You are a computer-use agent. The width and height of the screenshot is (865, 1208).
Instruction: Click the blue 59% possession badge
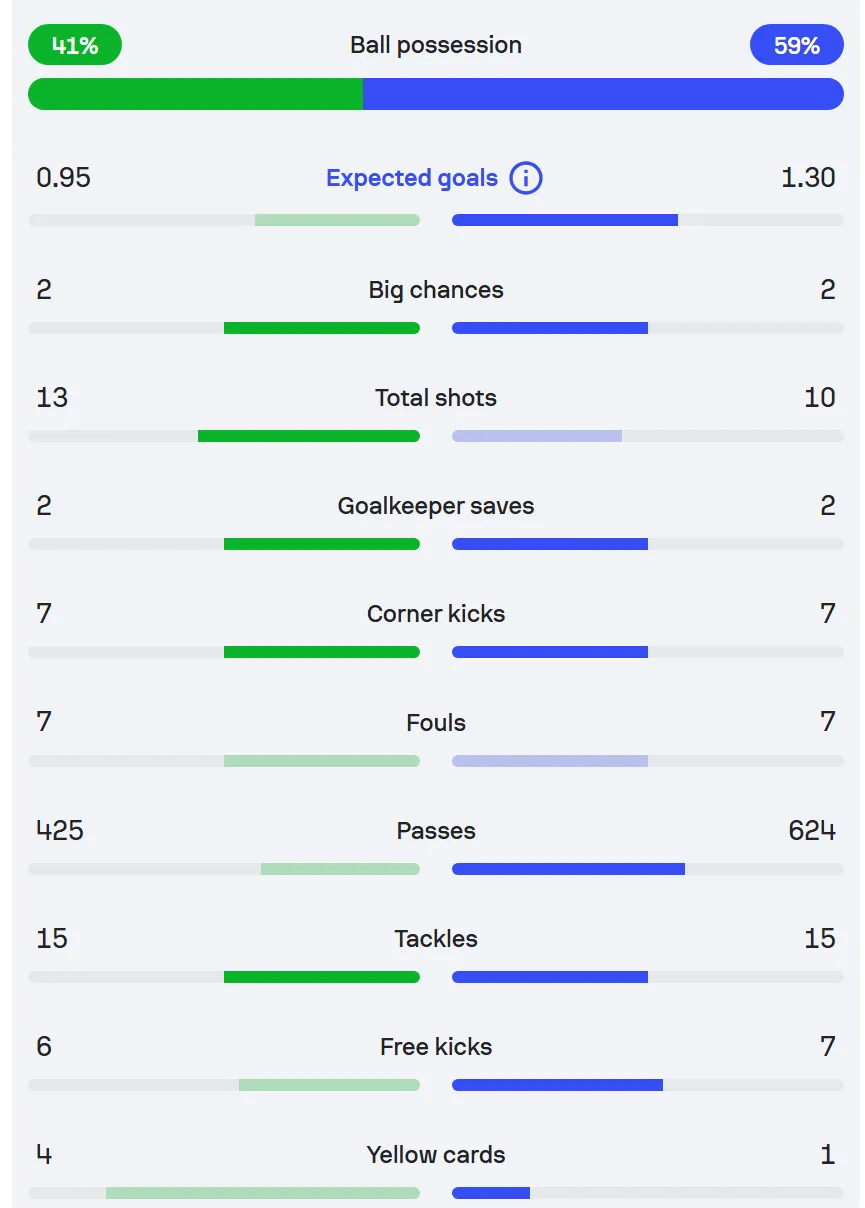[797, 45]
